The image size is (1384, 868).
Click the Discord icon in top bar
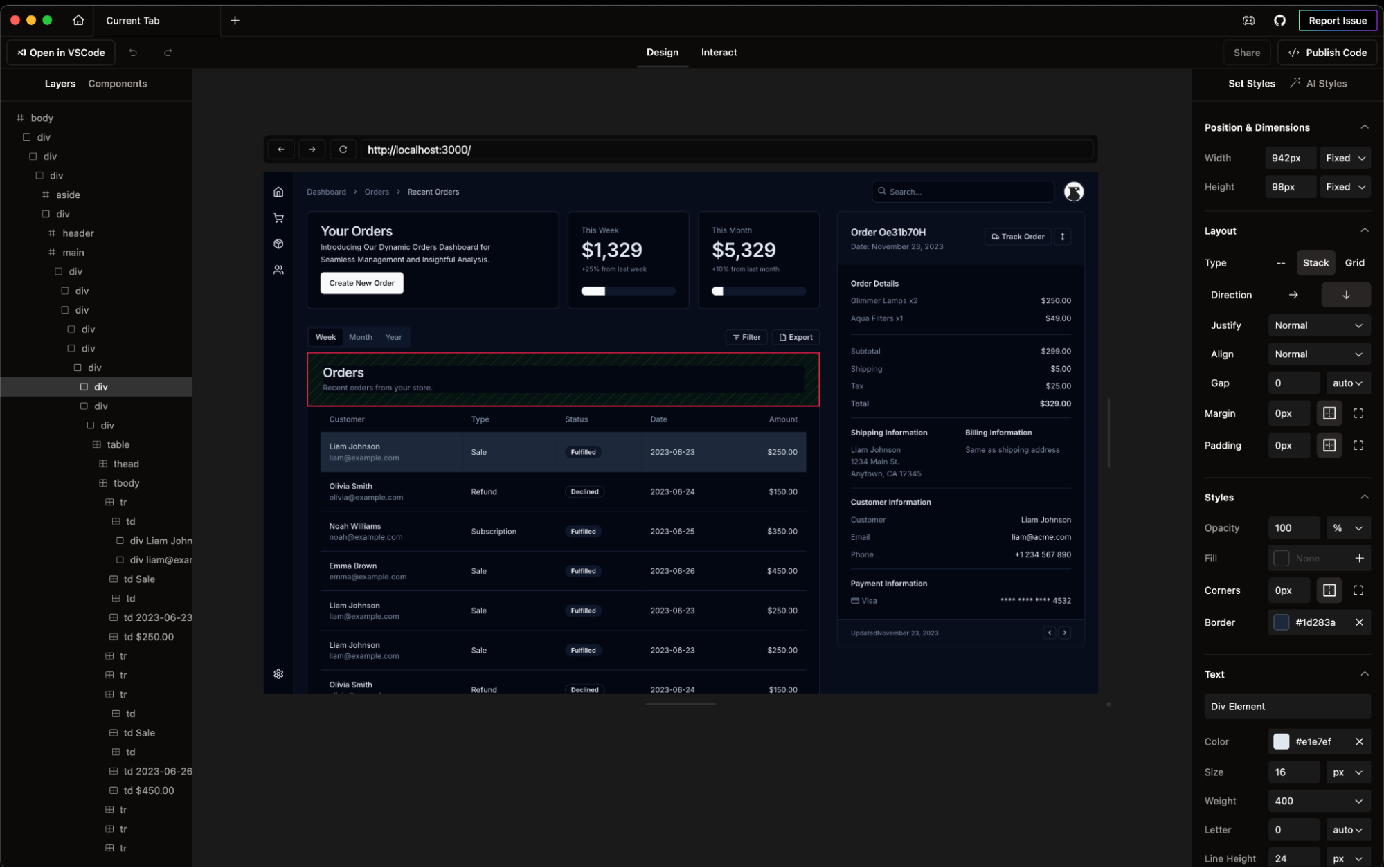click(1248, 20)
